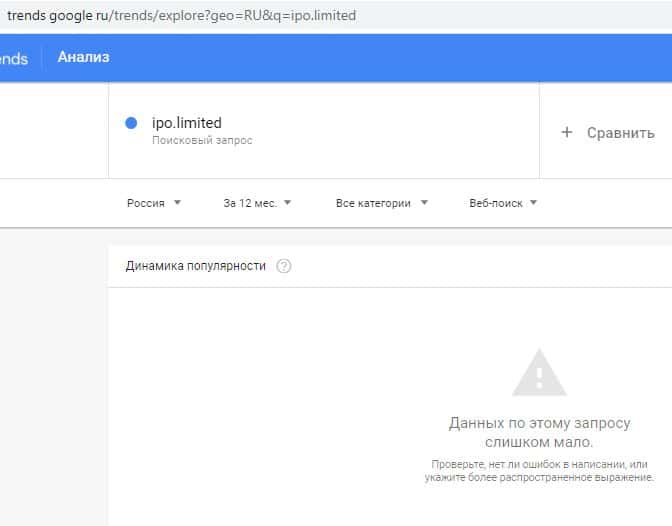Click the help icon beside Динамика популярности
Image resolution: width=672 pixels, height=526 pixels.
(x=284, y=266)
